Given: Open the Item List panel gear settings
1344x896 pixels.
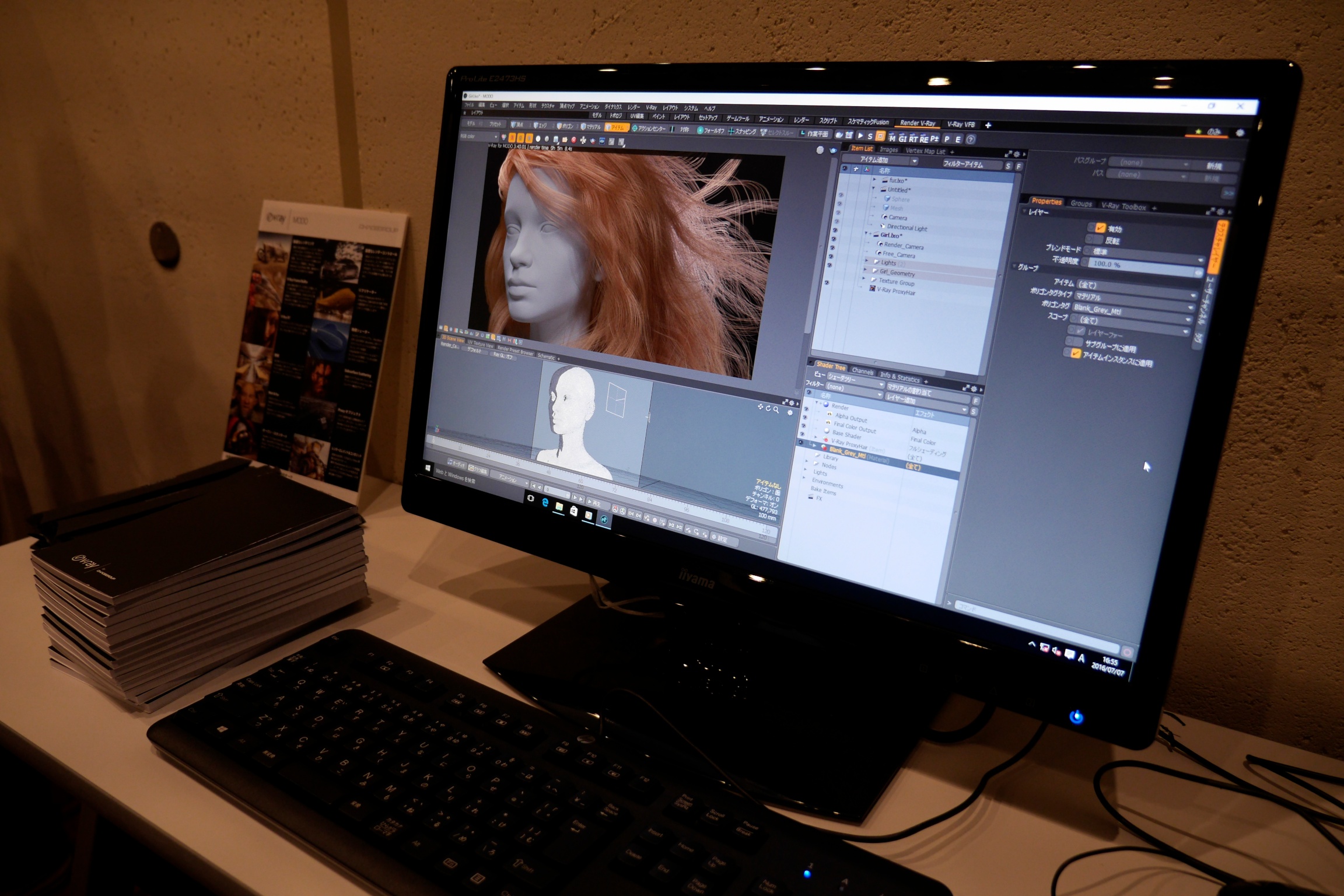Looking at the screenshot, I should tap(1017, 154).
